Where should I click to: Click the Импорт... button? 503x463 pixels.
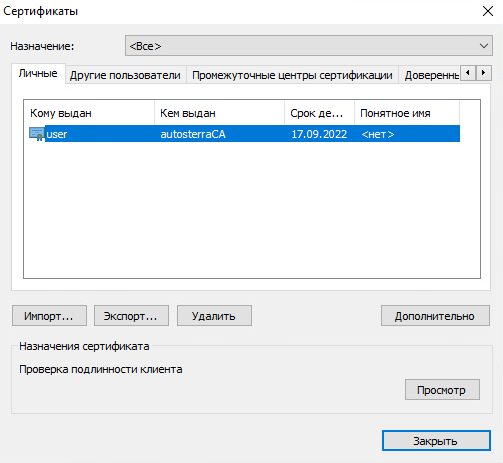49,316
